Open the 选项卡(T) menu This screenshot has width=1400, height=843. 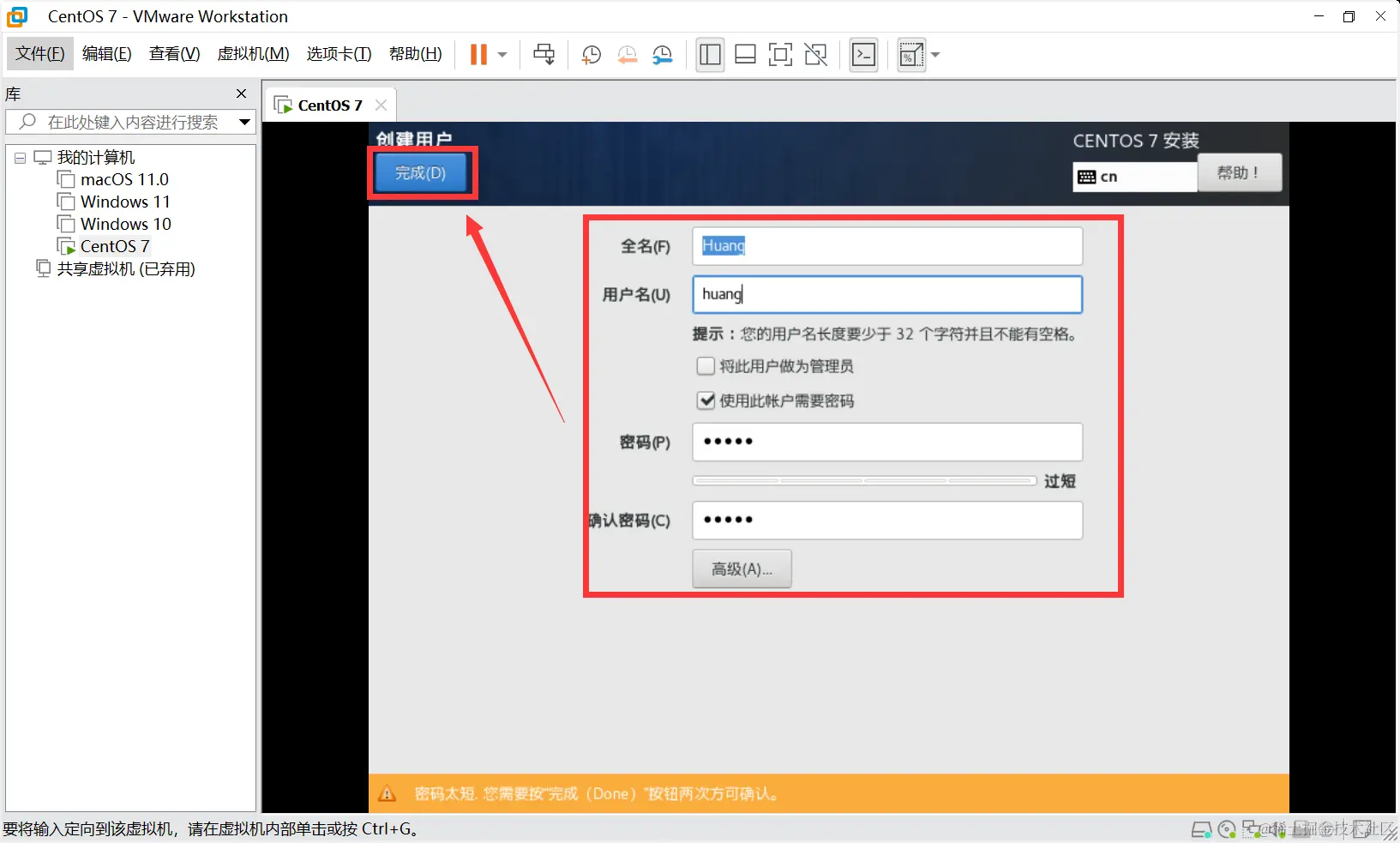pos(339,54)
